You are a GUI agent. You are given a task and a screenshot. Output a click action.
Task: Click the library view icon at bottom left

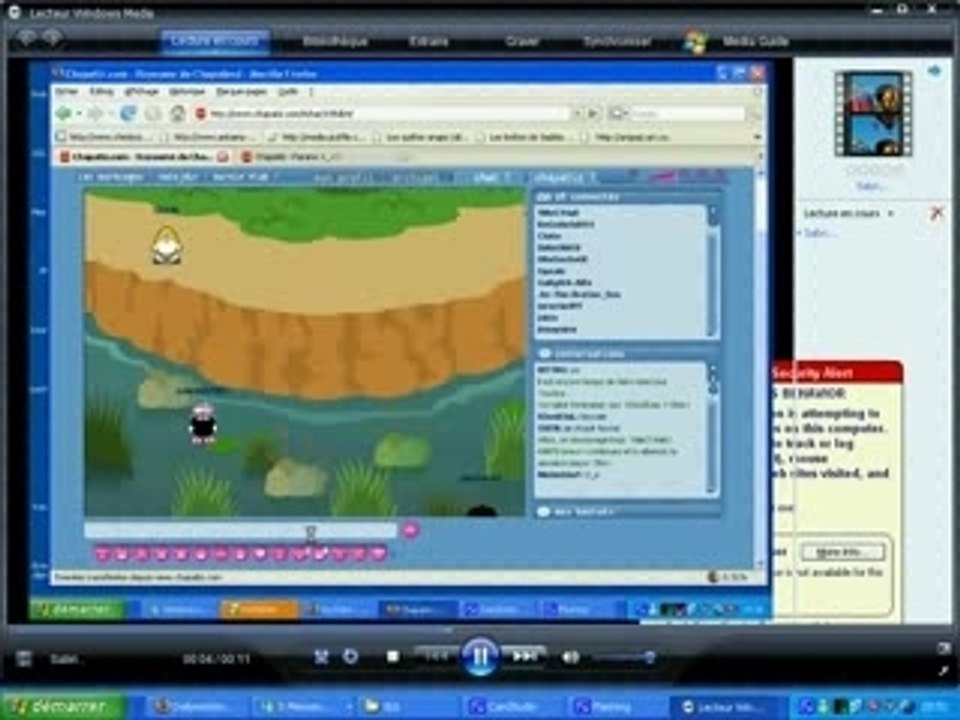pyautogui.click(x=23, y=659)
